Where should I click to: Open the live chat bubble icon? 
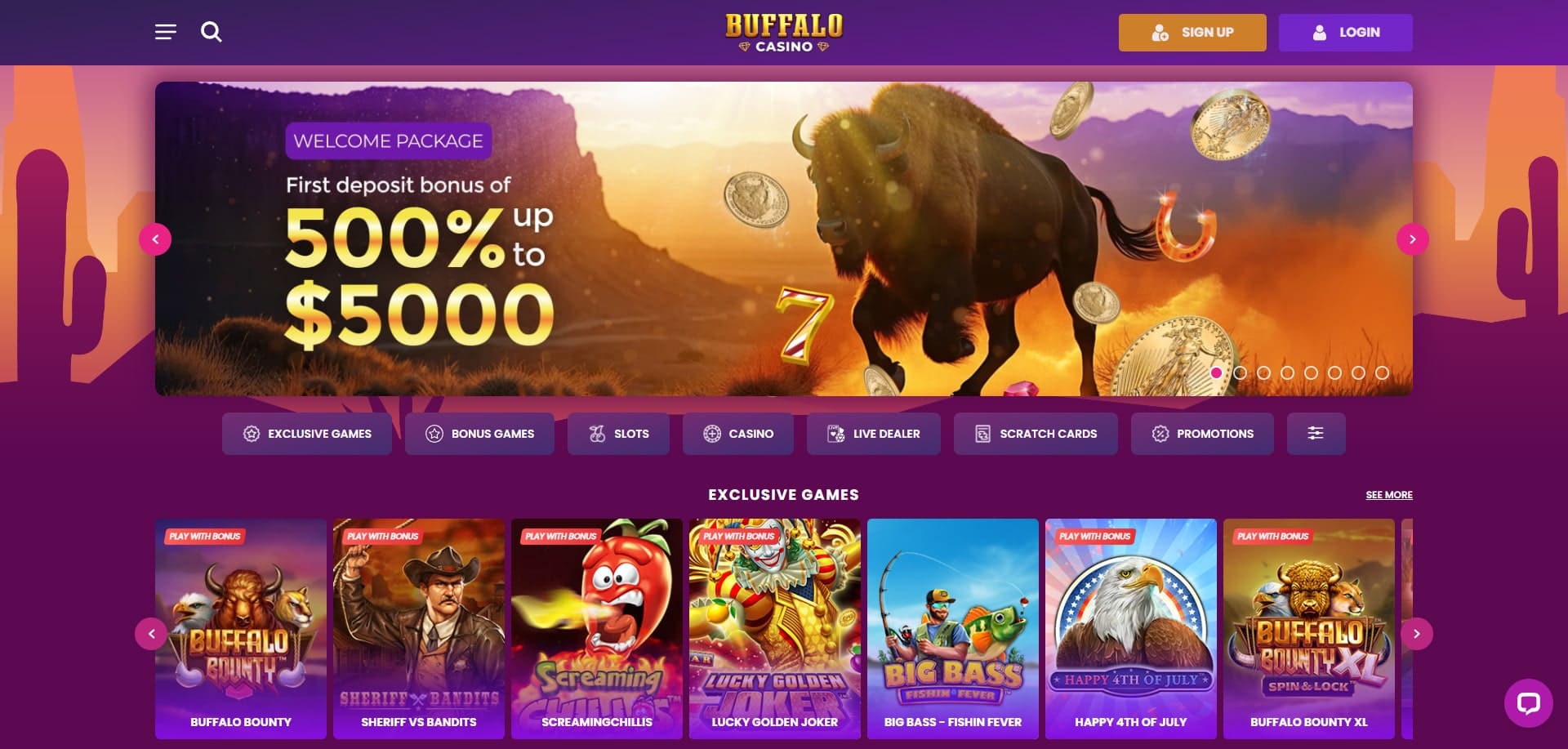(1528, 703)
